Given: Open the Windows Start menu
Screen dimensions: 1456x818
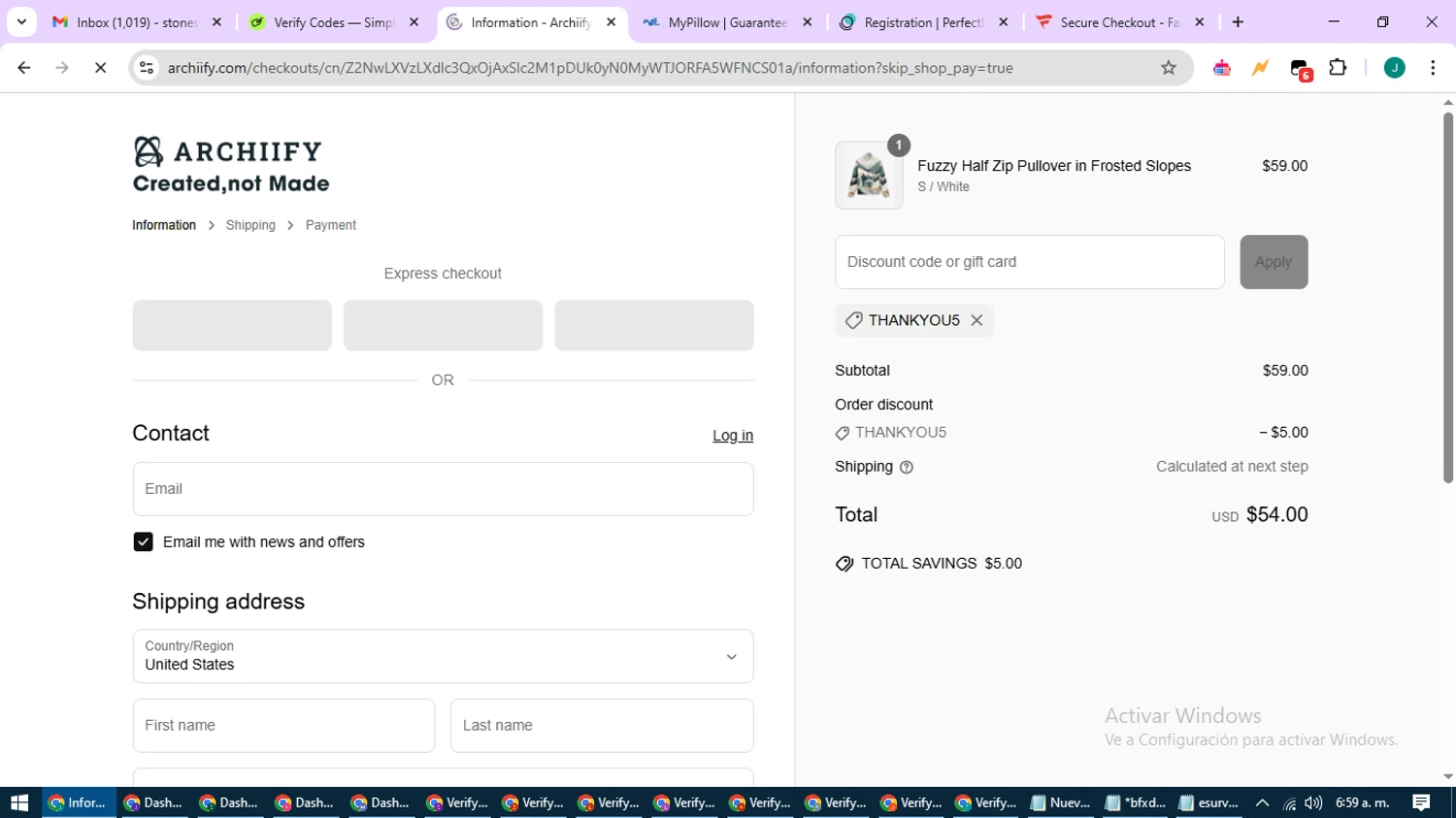Looking at the screenshot, I should [19, 802].
